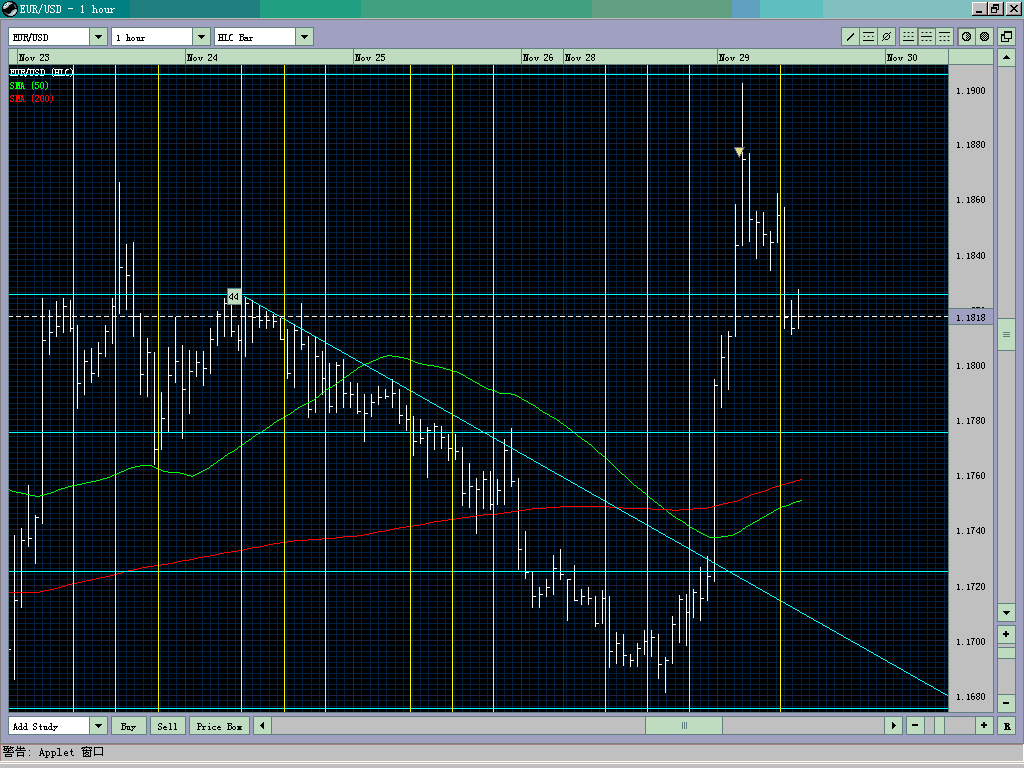This screenshot has width=1024, height=768.
Task: Open the 1 hour timeframe dropdown
Action: pos(200,35)
